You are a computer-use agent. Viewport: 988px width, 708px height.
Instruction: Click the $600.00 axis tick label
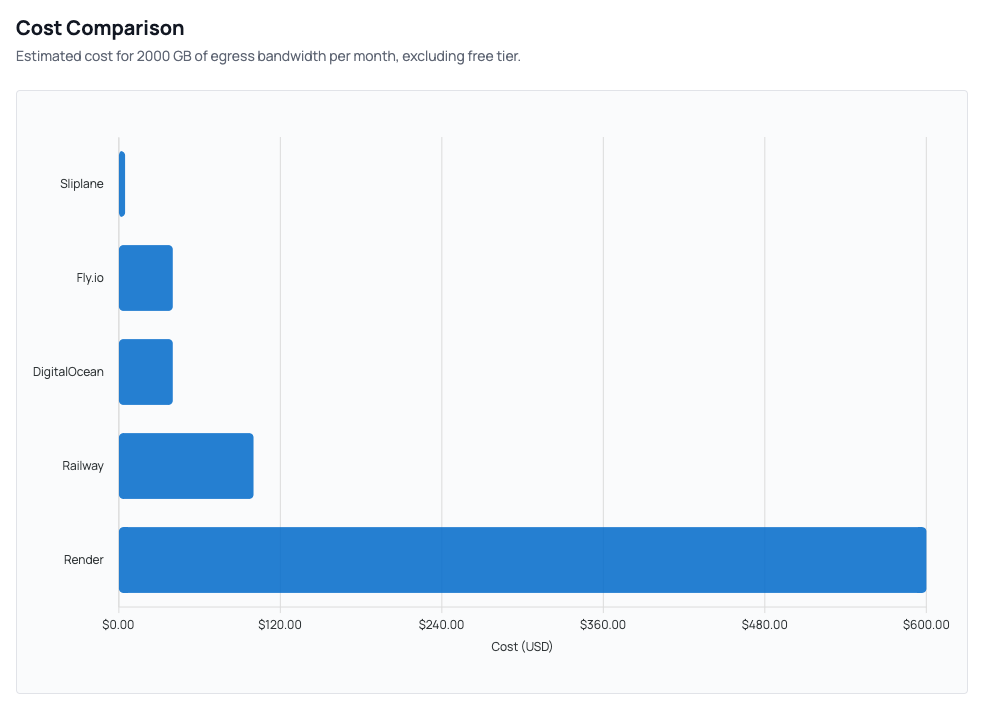(927, 623)
